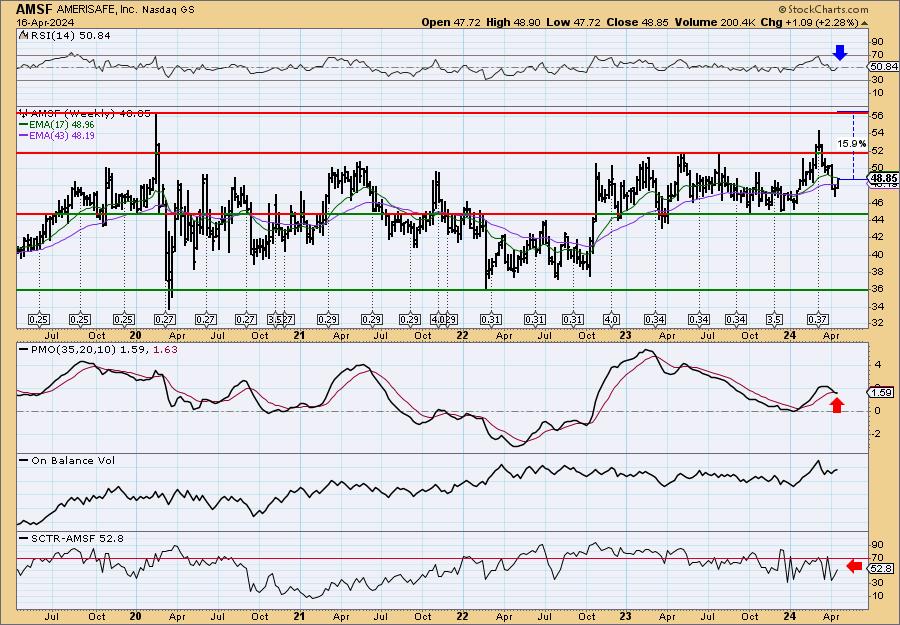900x625 pixels.
Task: Click the OHLC bar icon beside AMSF (Weekly)
Action: coord(22,113)
